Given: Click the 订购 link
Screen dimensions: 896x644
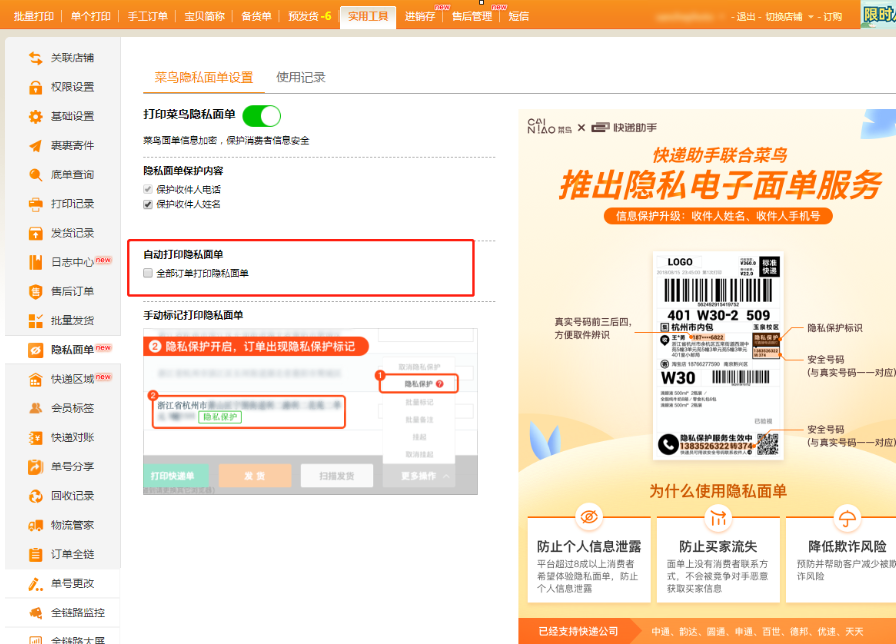Looking at the screenshot, I should coord(833,17).
